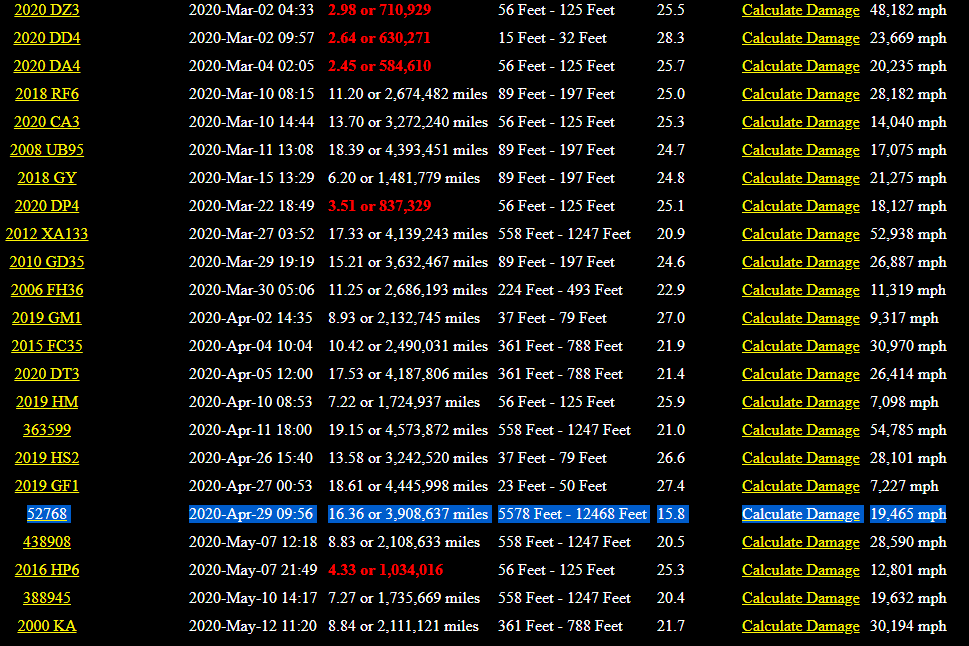The height and width of the screenshot is (646, 969).
Task: Open the 2020 DT3 asteroid link
Action: 47,374
